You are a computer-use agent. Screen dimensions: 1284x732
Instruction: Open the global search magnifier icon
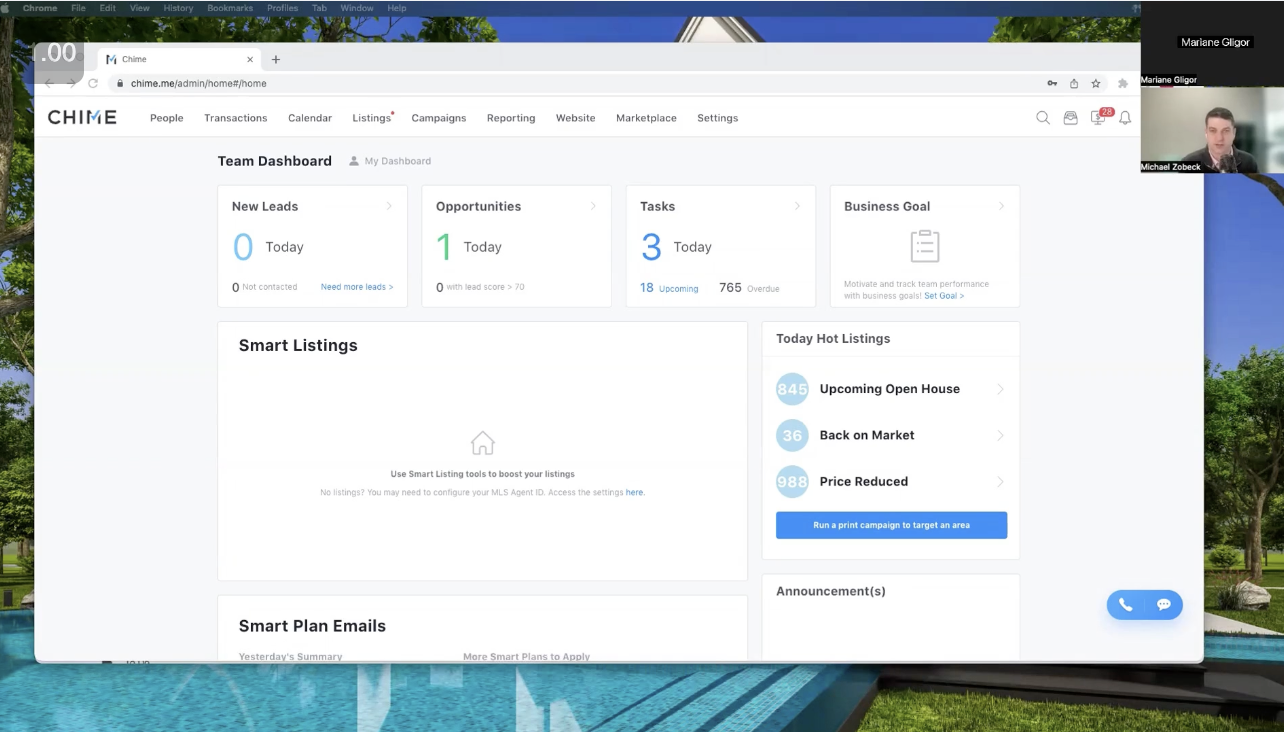pos(1043,117)
